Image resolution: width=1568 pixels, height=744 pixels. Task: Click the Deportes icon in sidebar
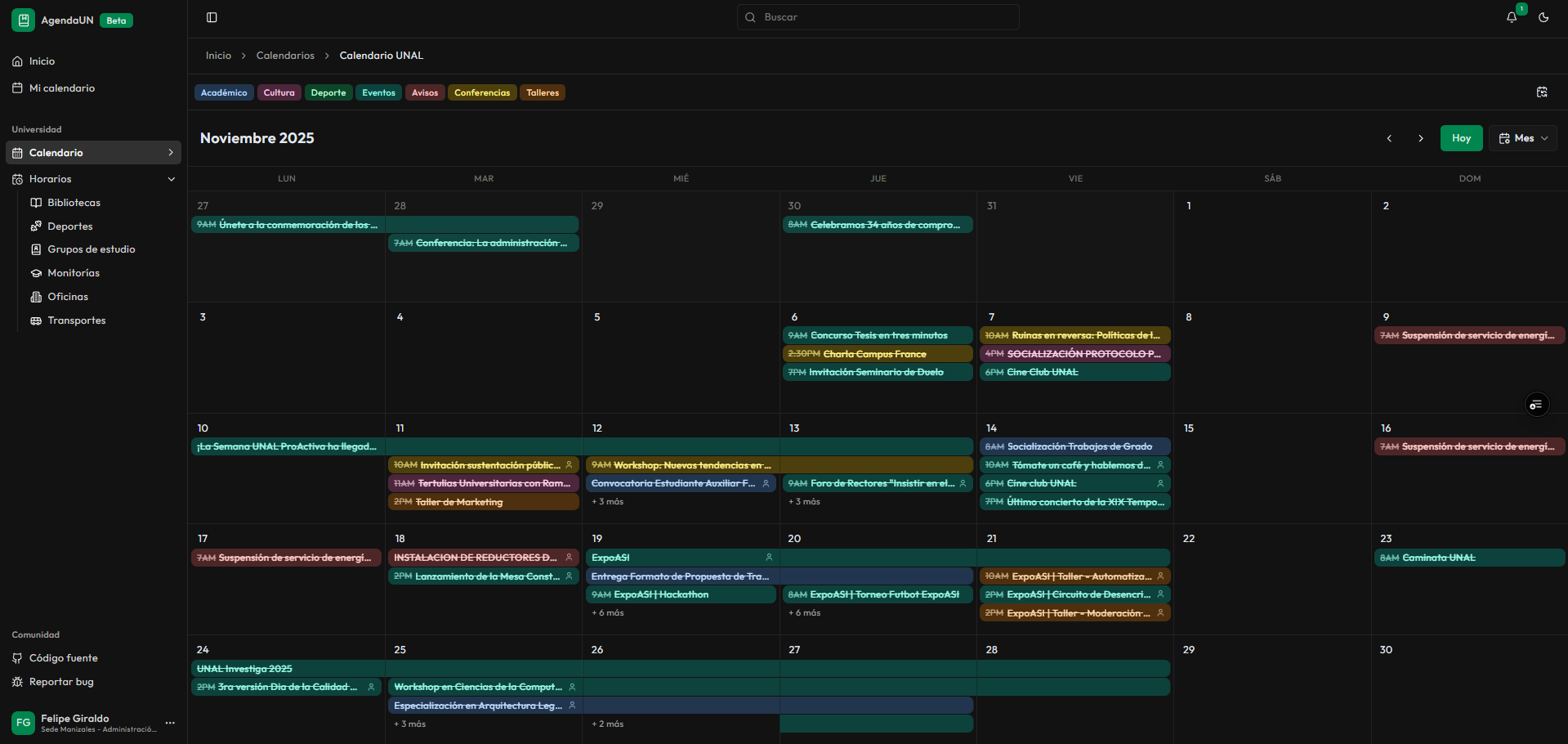coord(36,226)
